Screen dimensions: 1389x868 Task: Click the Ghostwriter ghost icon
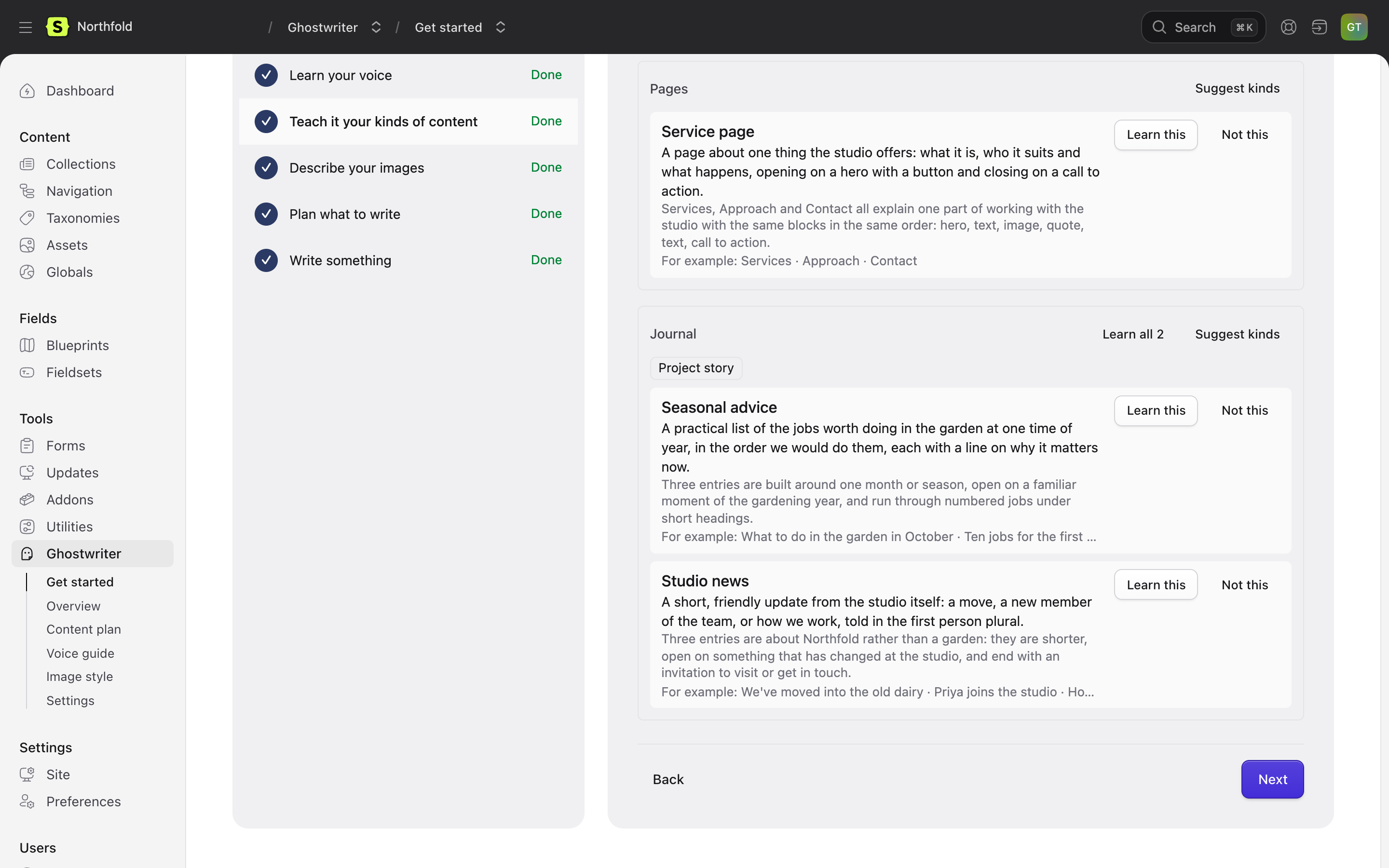(27, 554)
